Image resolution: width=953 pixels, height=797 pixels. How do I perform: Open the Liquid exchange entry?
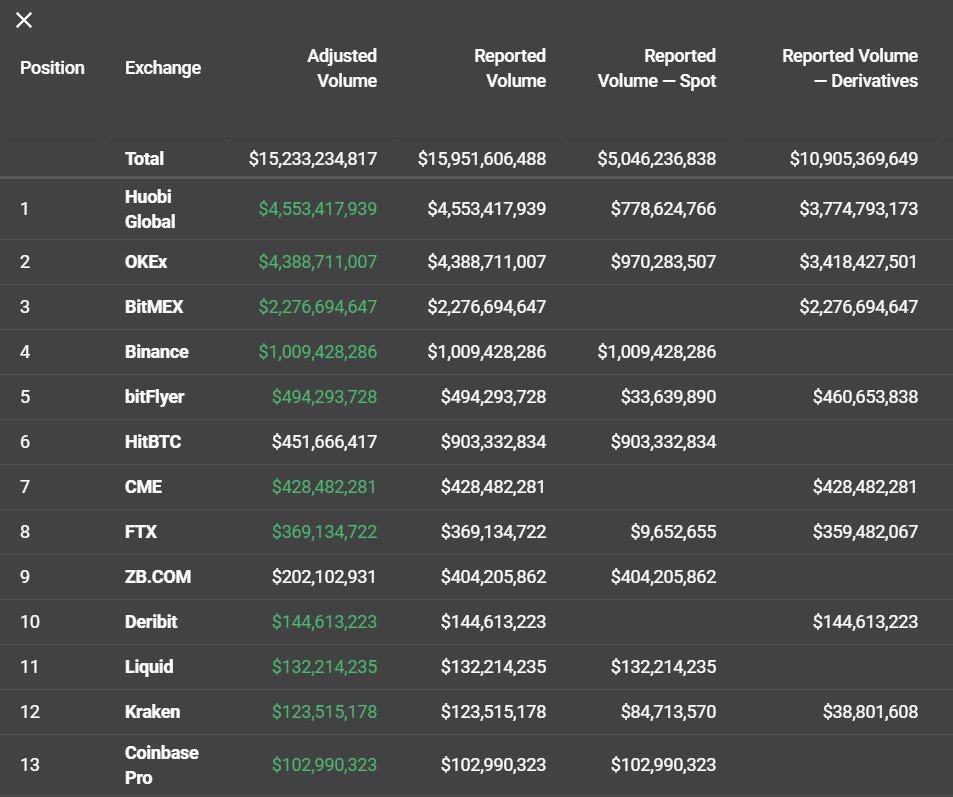(x=149, y=667)
